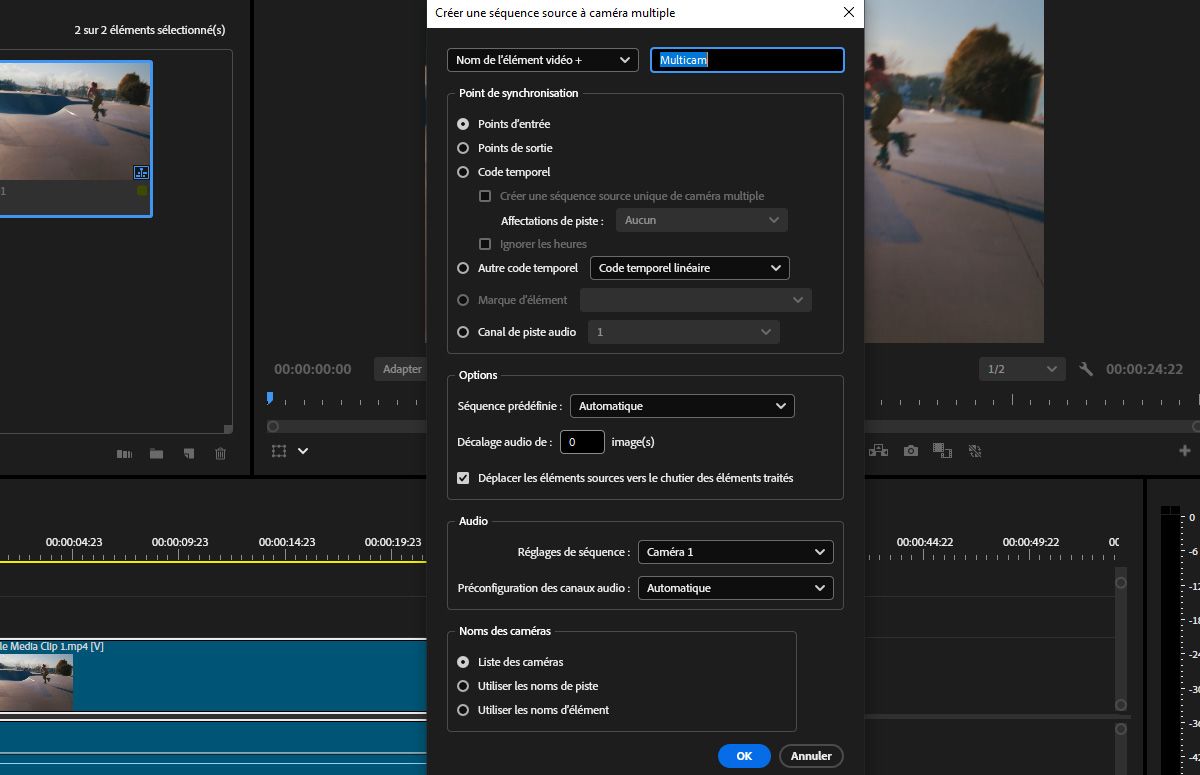Click the Automate to Sequence icon
The width and height of the screenshot is (1200, 775).
point(124,454)
